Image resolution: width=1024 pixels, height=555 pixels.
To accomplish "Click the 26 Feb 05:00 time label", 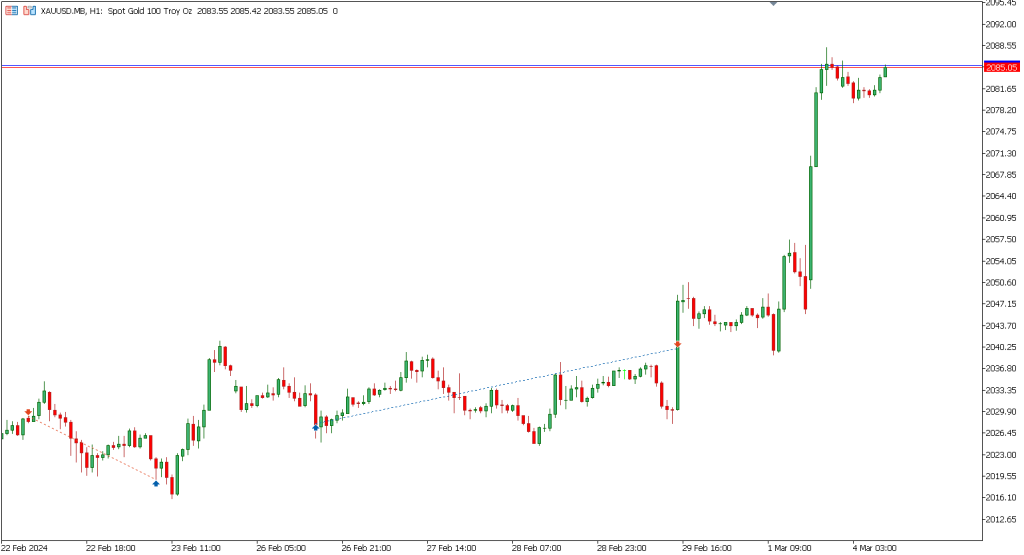I will (x=281, y=548).
